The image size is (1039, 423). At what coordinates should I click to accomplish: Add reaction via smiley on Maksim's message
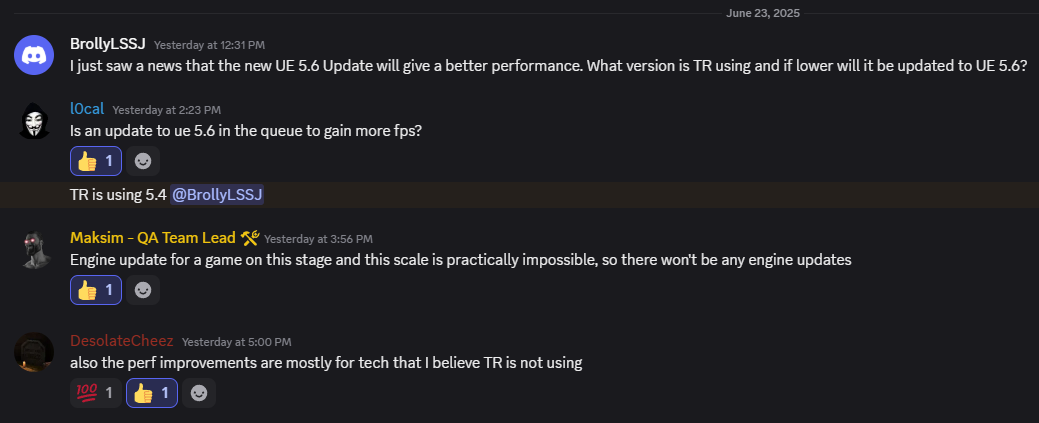point(143,290)
